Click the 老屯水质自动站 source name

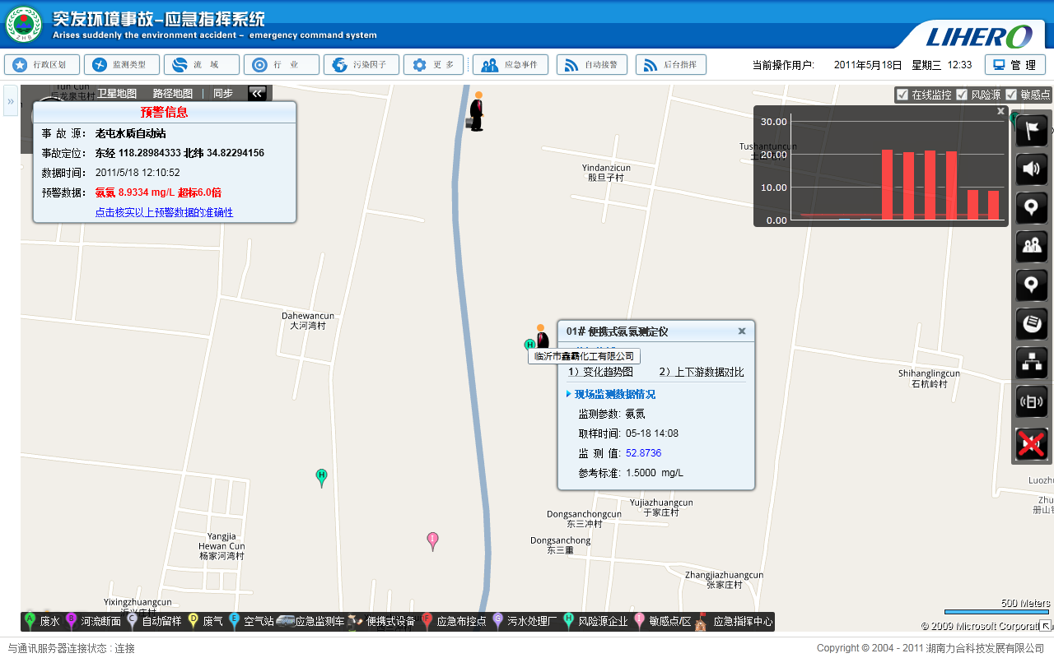pyautogui.click(x=130, y=134)
